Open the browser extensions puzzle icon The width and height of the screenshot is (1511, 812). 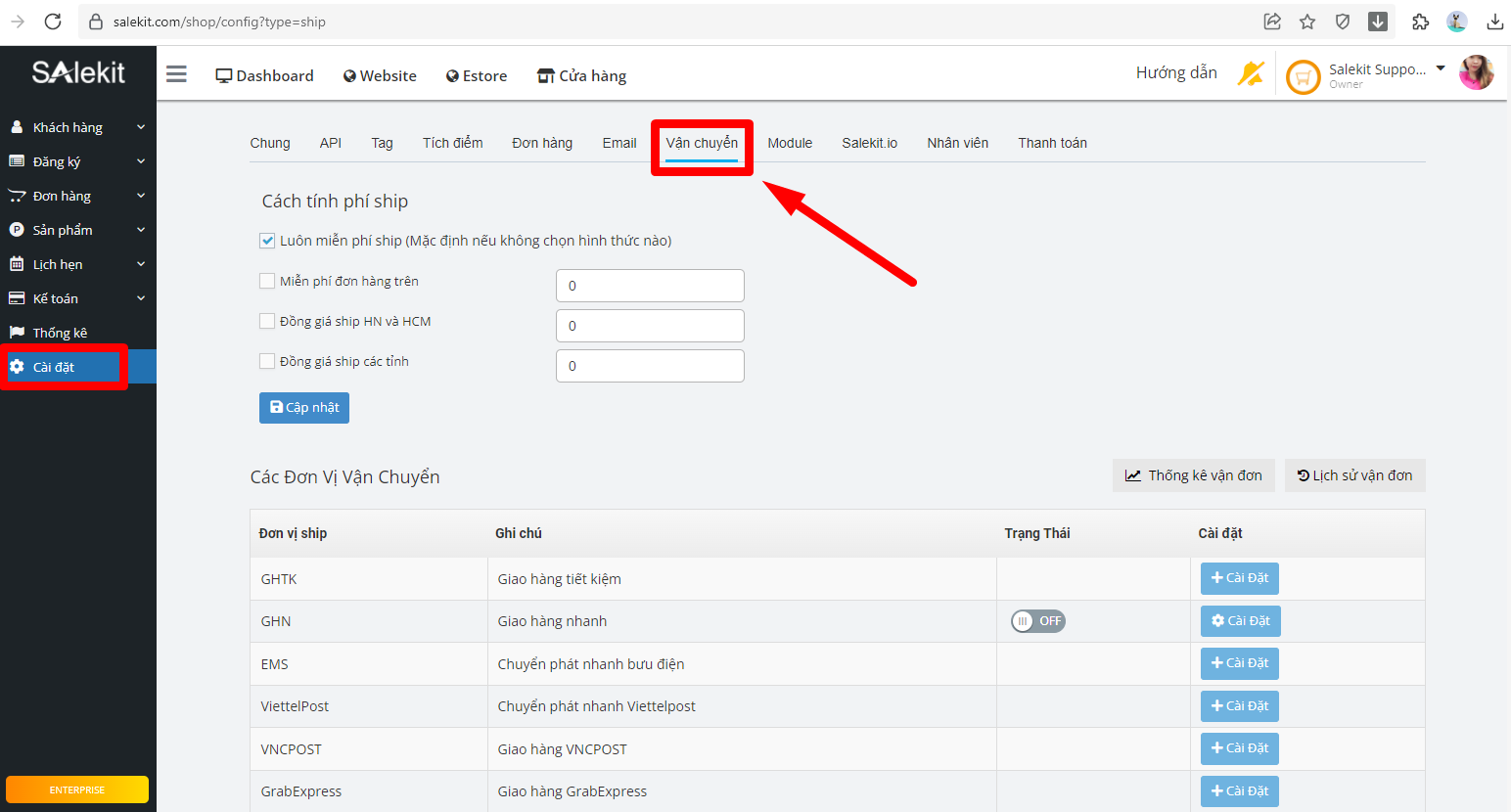[1420, 22]
